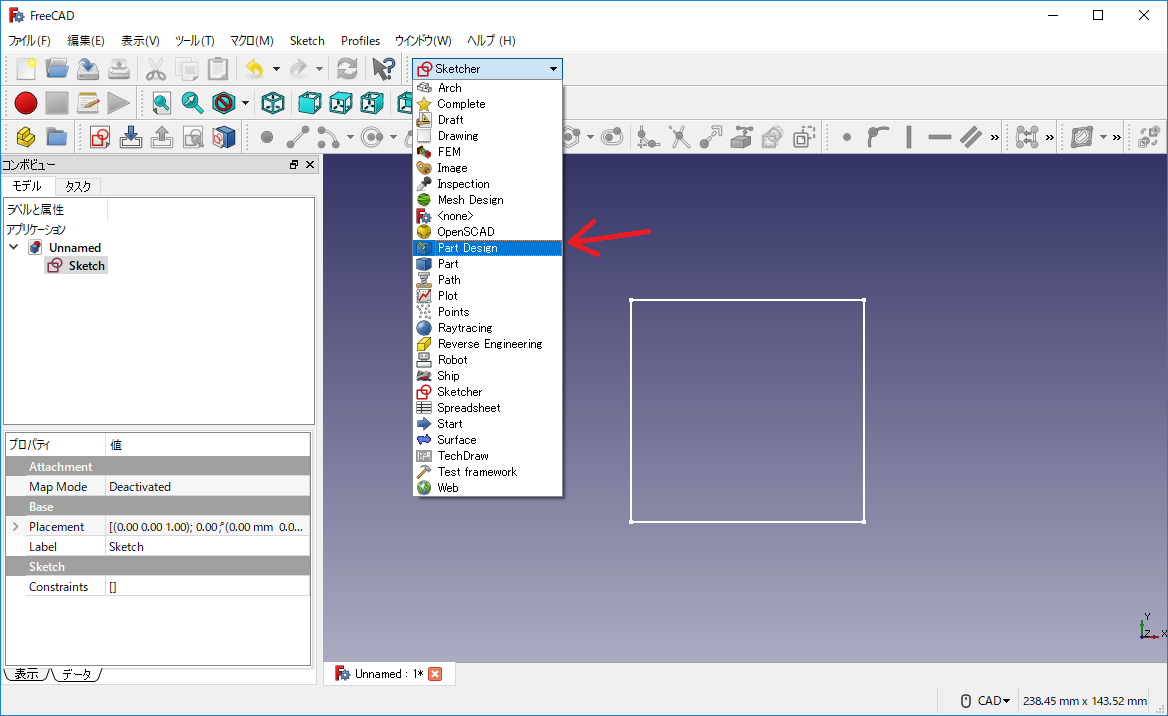Click the top view cube icon
1168x716 pixels.
pyautogui.click(x=340, y=103)
